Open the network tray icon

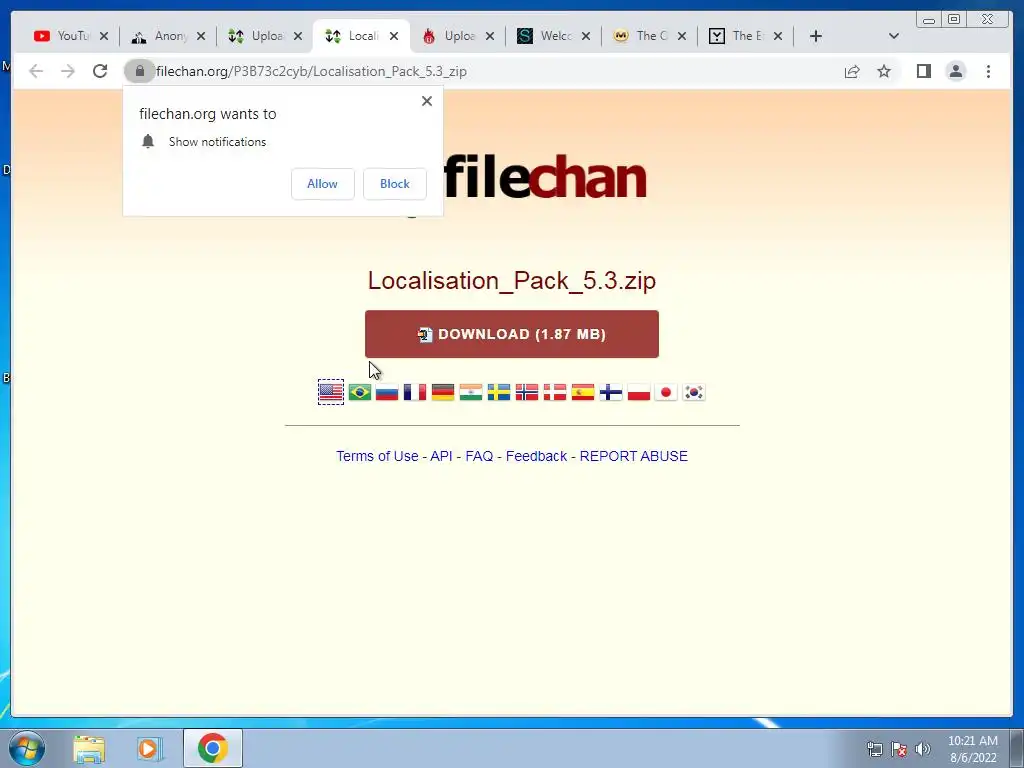[874, 749]
